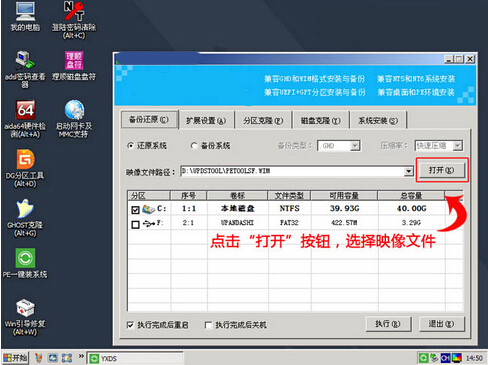Image resolution: width=488 pixels, height=365 pixels.
Task: Check the F: partition checkbox
Action: coord(135,224)
